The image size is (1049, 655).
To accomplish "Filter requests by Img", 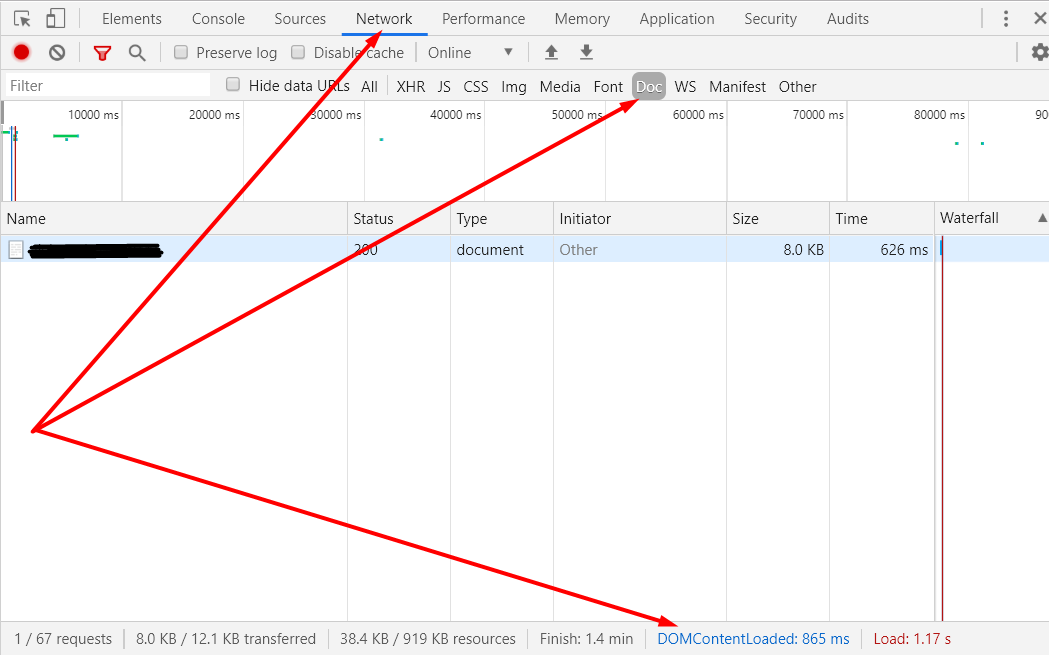I will pyautogui.click(x=514, y=86).
